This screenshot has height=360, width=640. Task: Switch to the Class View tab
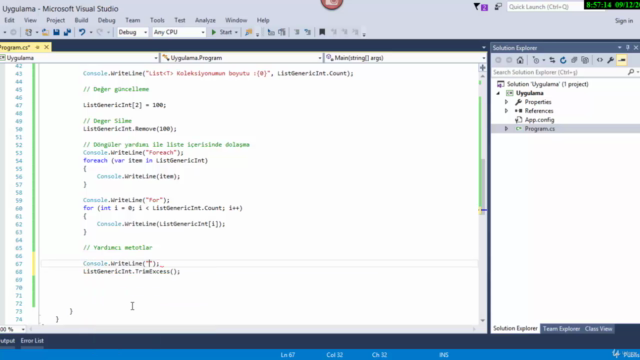598,329
